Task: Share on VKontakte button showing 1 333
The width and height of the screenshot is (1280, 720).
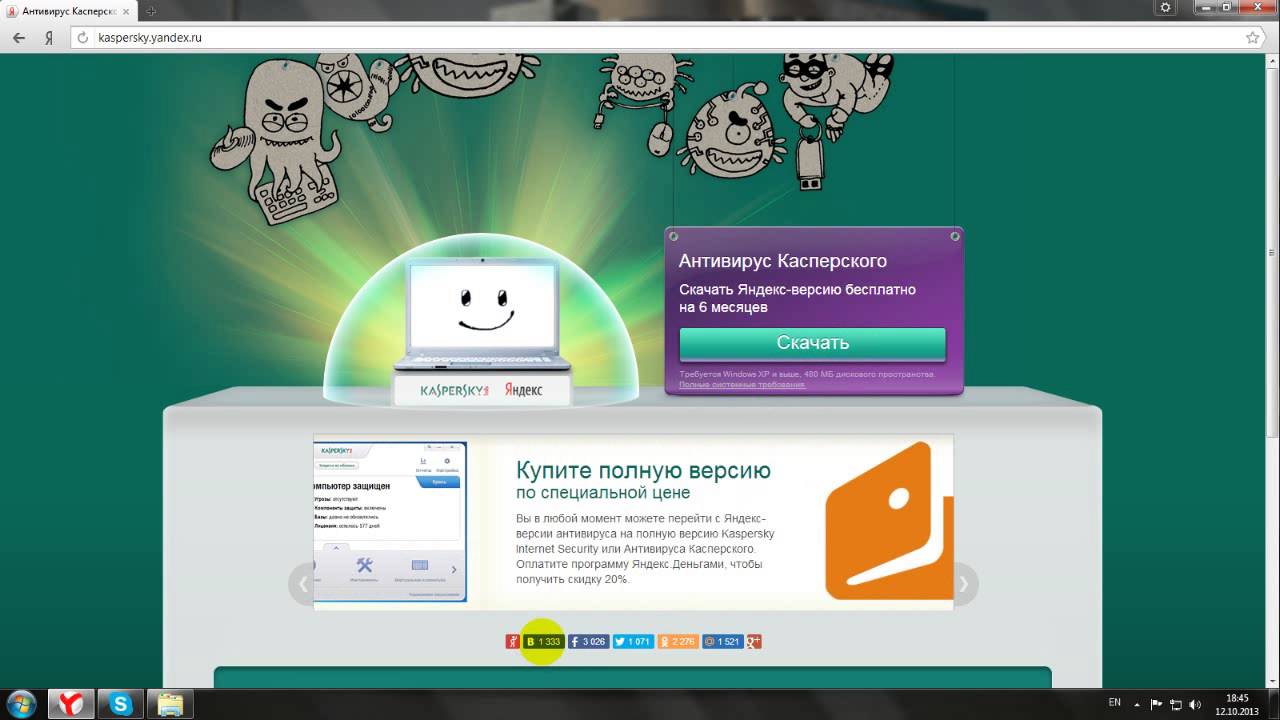Action: tap(544, 641)
